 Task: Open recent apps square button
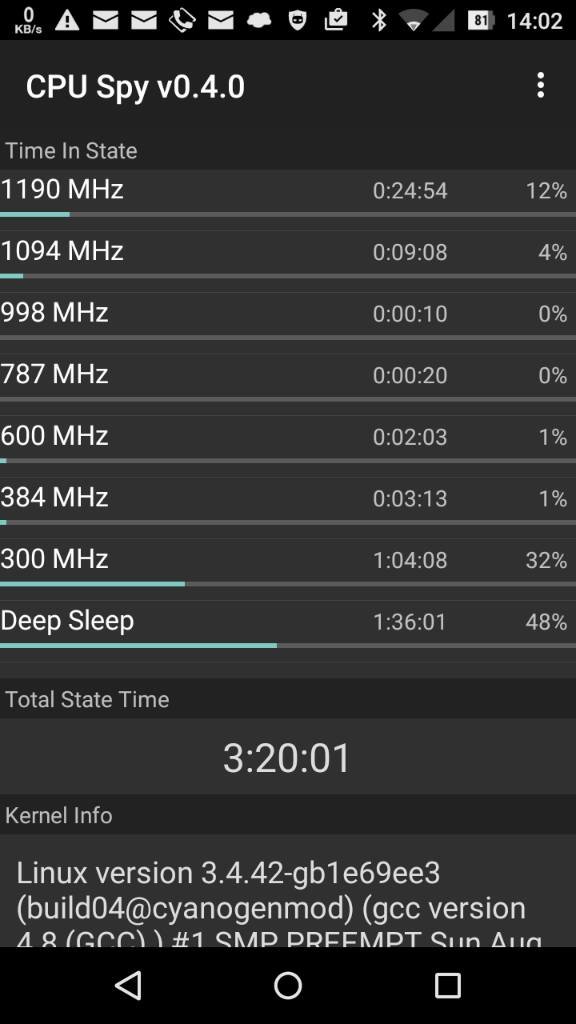448,985
